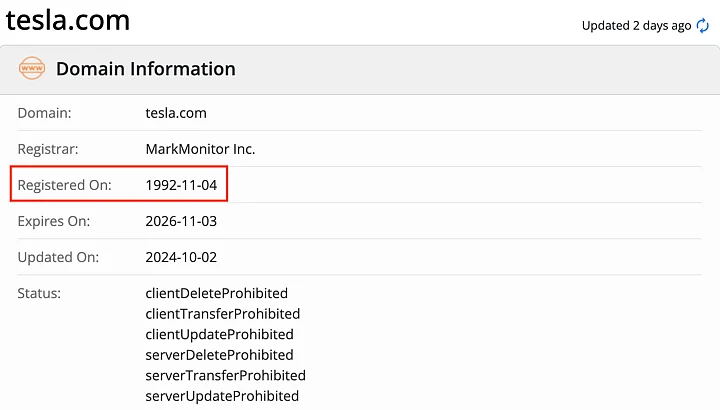
Task: Click the orange www domain icon
Action: tap(32, 69)
